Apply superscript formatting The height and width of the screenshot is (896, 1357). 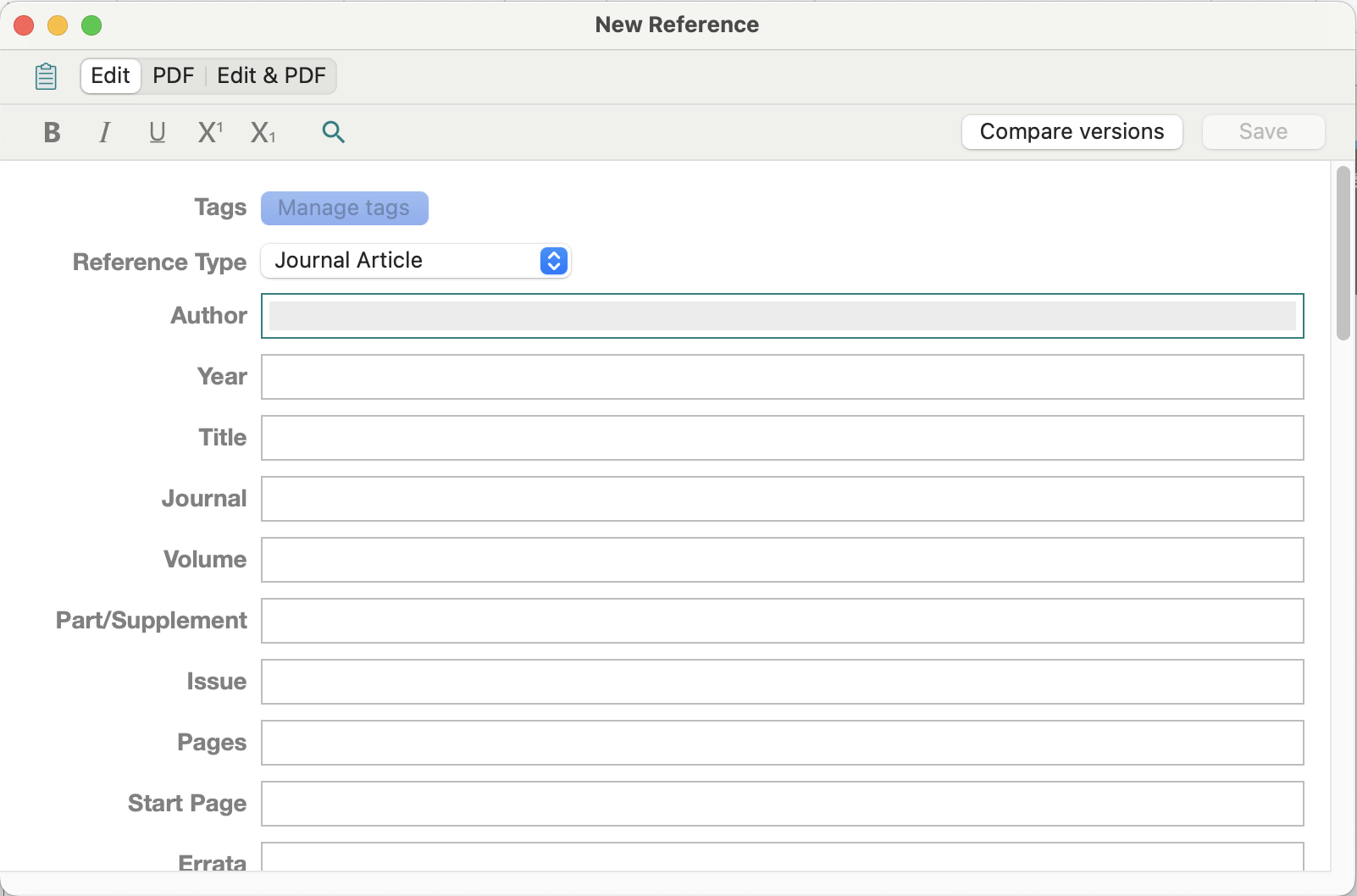point(210,132)
